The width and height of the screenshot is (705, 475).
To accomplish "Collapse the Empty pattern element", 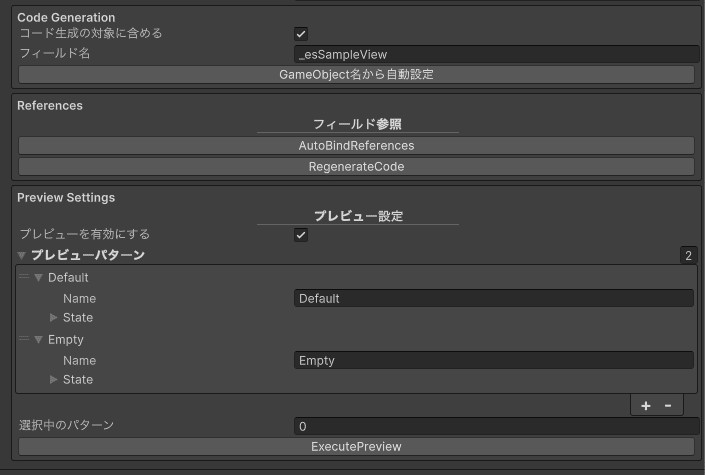I will pos(39,340).
